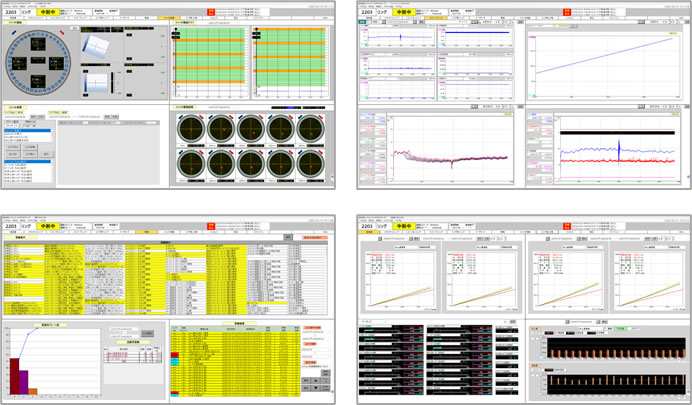Click the yellow 中断中 status button in top-left window
The width and height of the screenshot is (692, 405).
click(x=51, y=11)
